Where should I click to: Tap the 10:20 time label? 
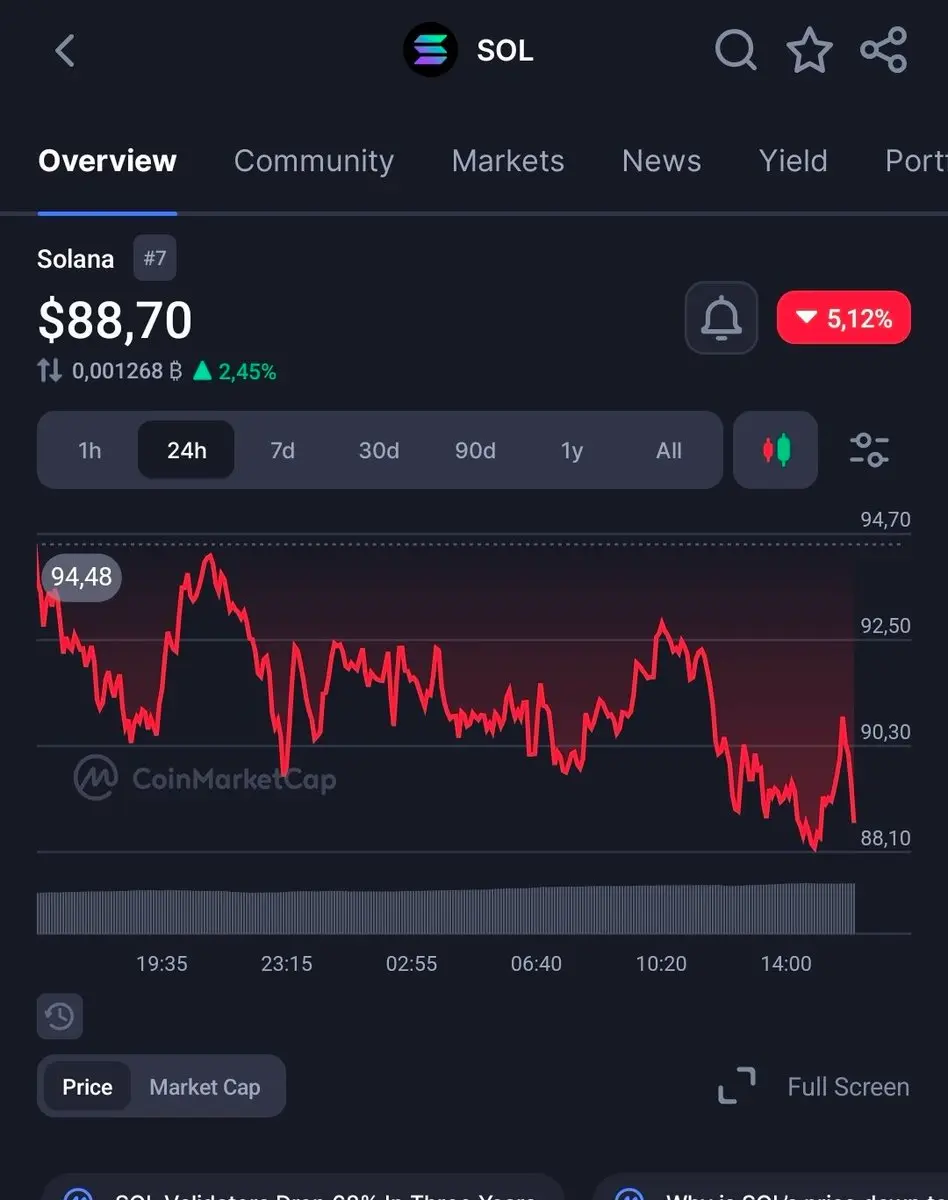(x=661, y=963)
